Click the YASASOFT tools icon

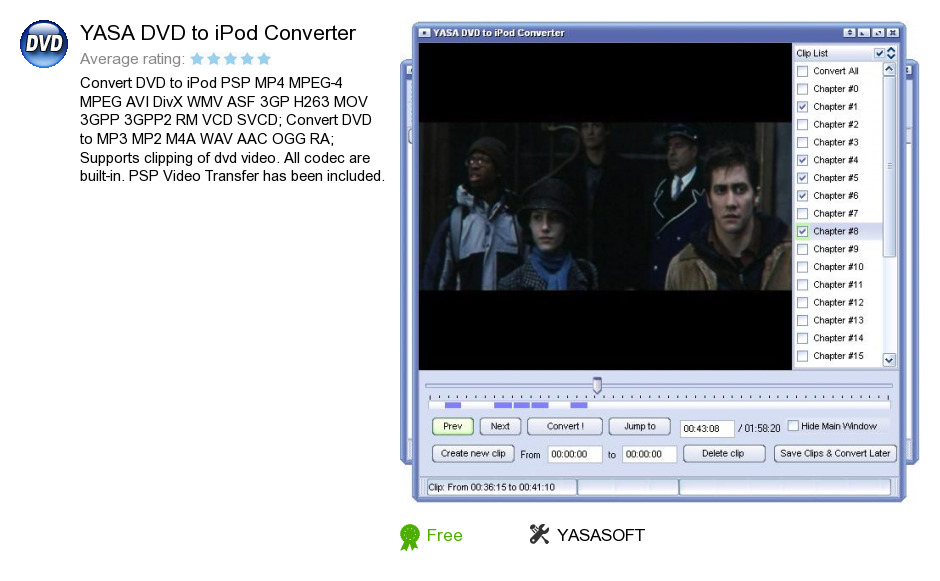tap(539, 534)
